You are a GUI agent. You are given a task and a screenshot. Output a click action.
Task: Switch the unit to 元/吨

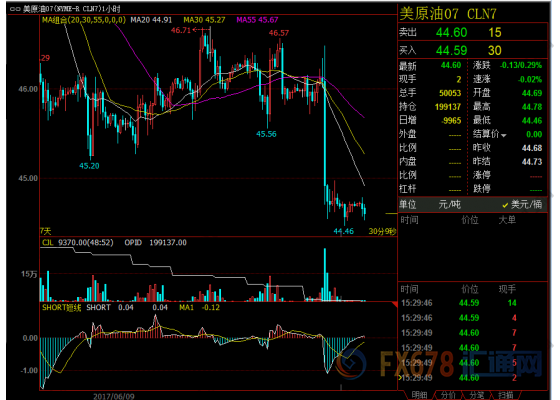[x=450, y=204]
